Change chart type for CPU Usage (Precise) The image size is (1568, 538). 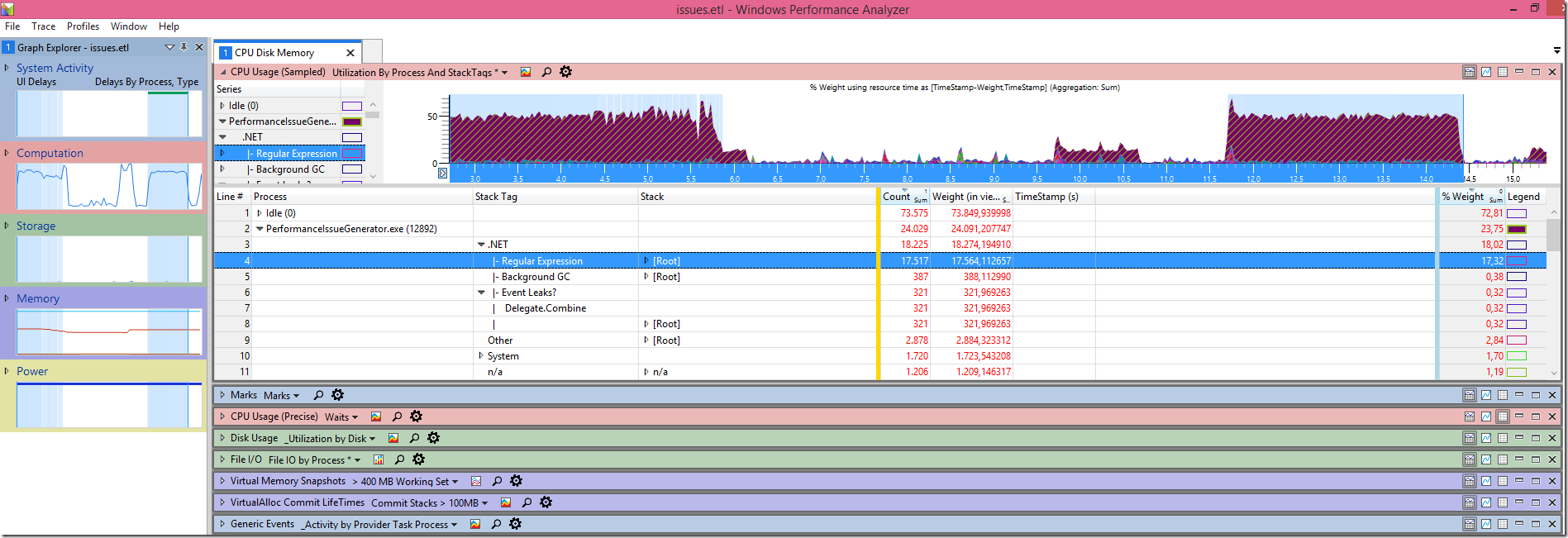click(376, 417)
